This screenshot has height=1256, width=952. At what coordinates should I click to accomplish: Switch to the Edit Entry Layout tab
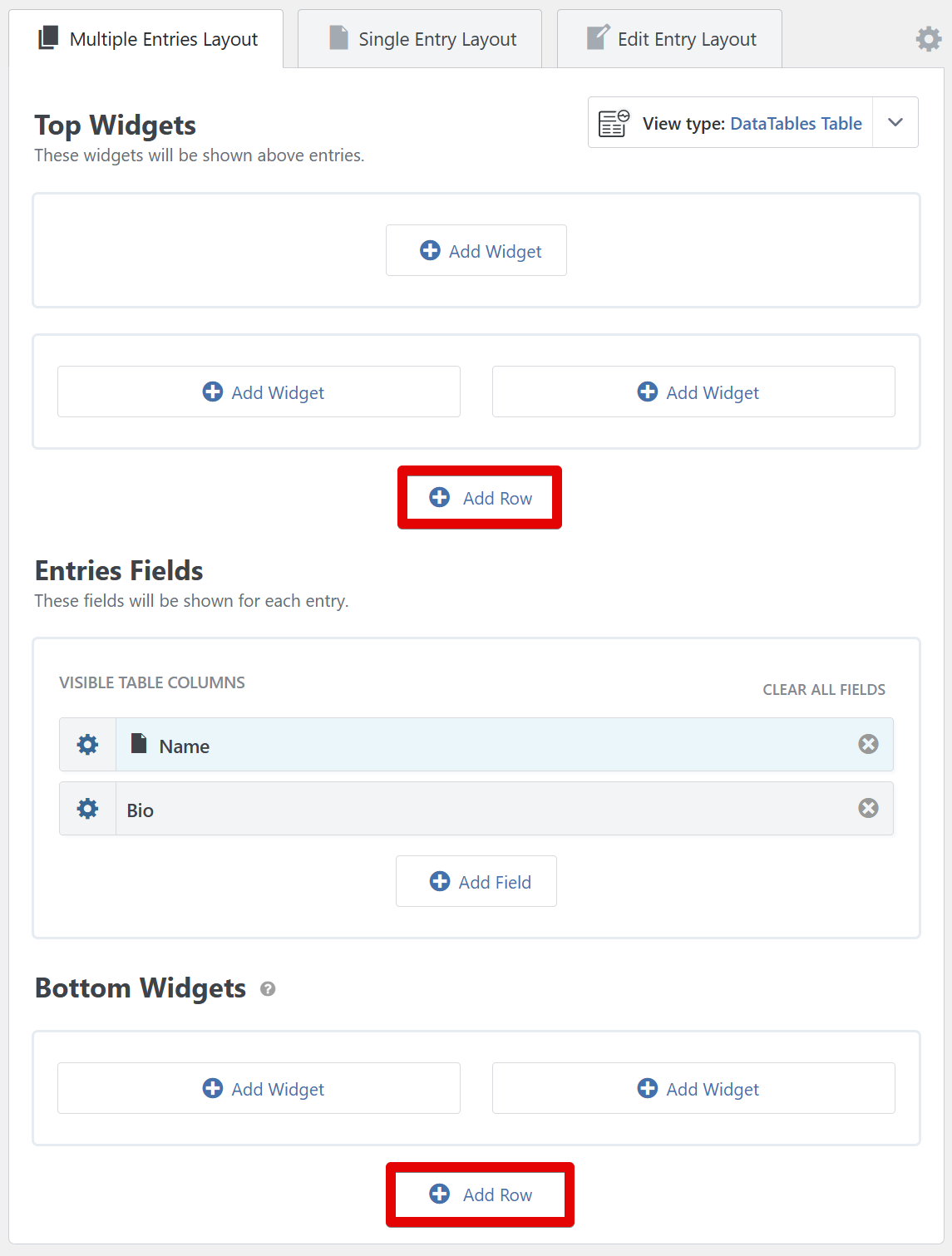tap(670, 39)
